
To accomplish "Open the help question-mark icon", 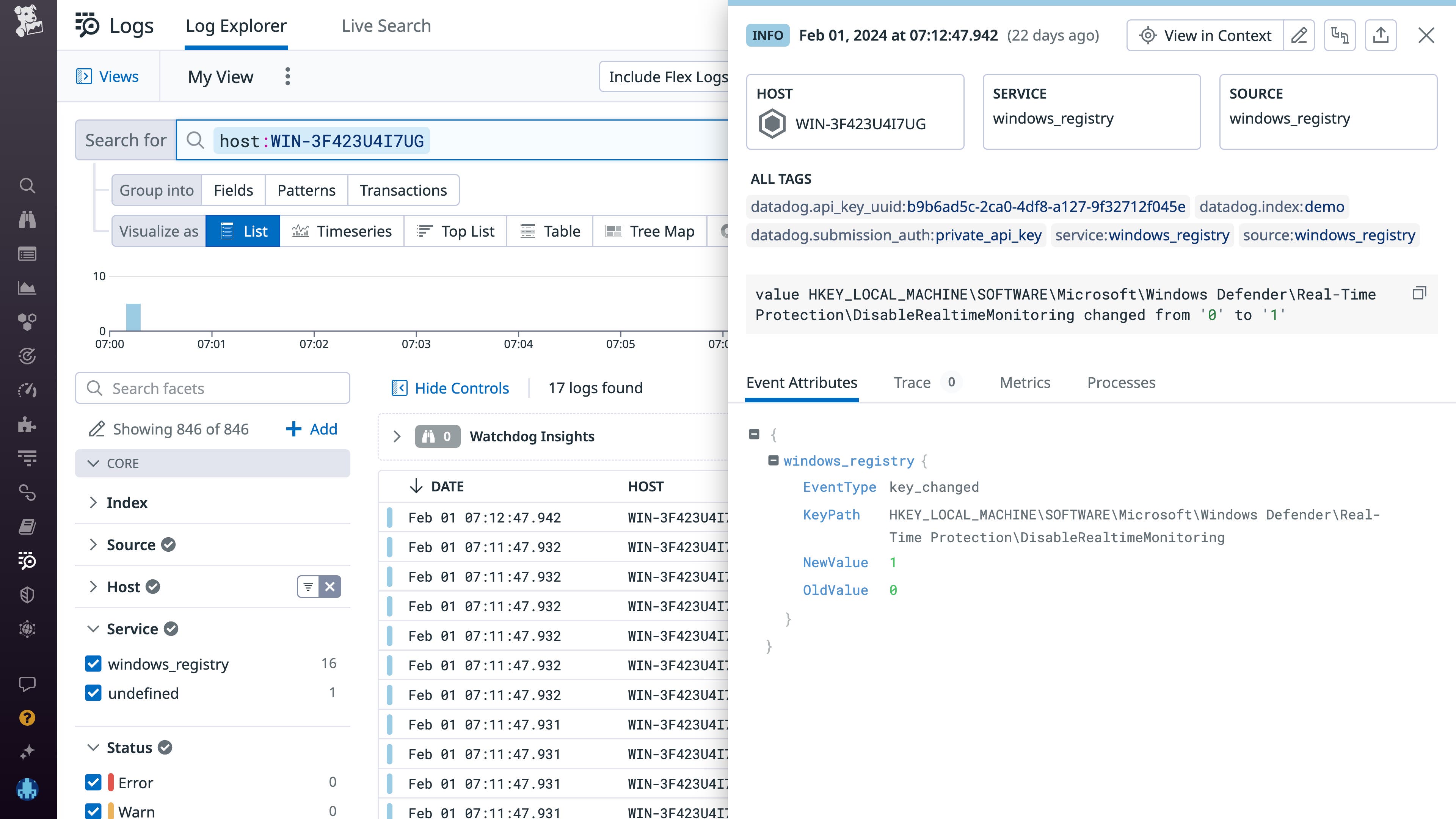I will pos(27,718).
